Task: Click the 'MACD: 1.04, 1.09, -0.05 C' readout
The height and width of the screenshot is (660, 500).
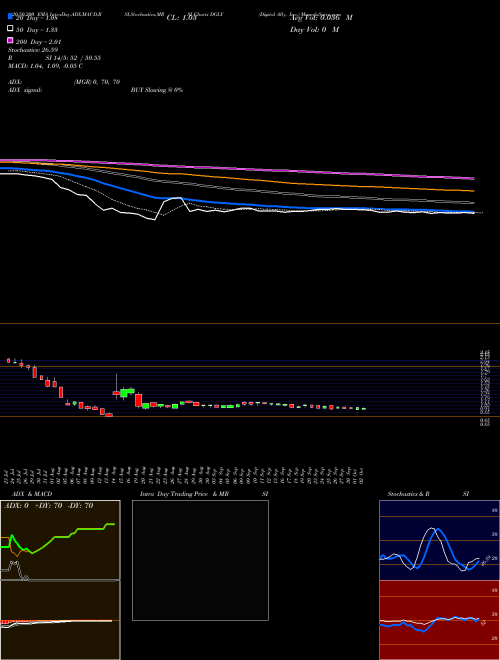Action: (45, 66)
